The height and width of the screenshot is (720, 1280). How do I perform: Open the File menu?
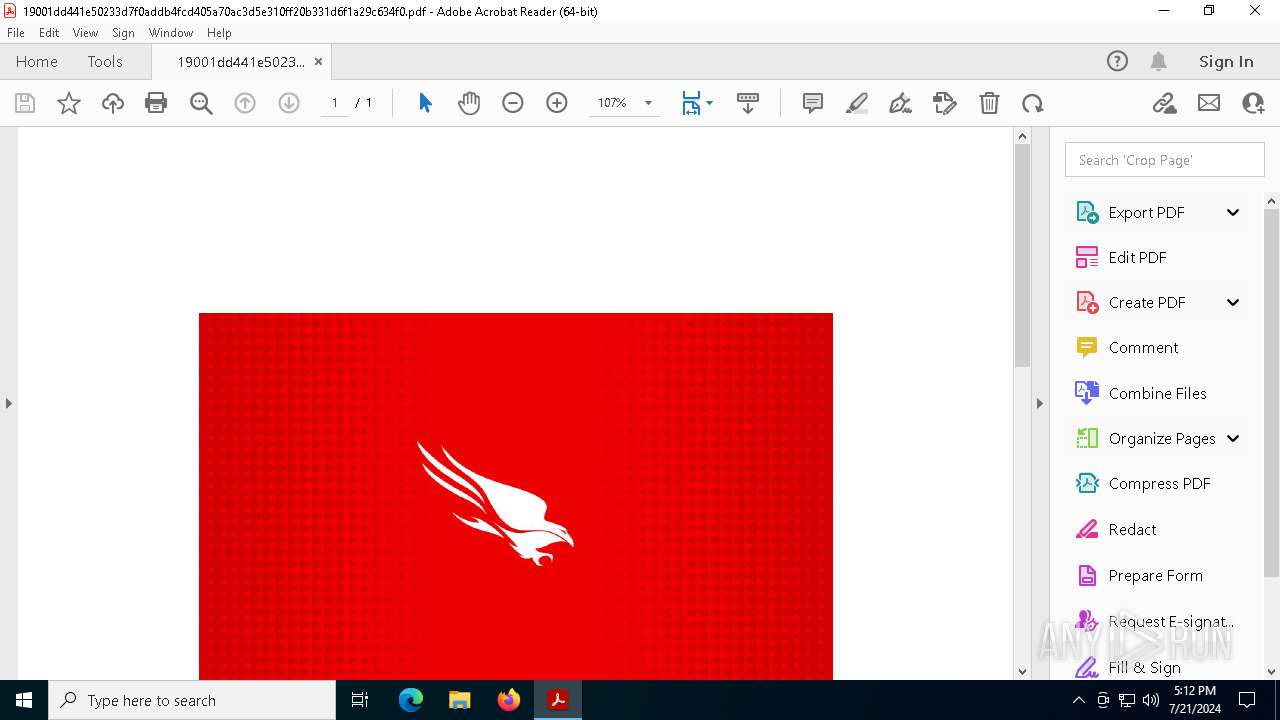[16, 33]
